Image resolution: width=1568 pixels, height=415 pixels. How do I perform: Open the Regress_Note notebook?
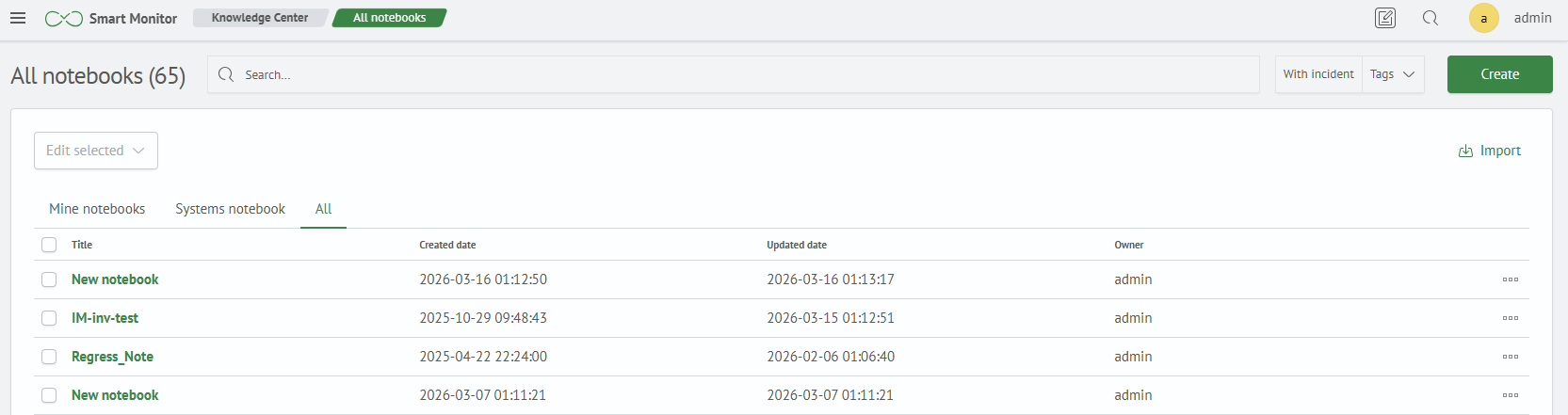(112, 357)
